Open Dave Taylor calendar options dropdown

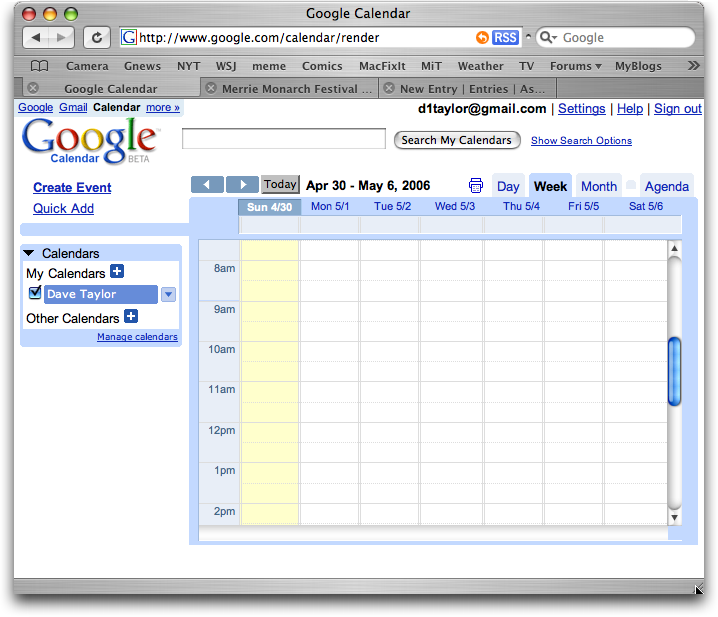pyautogui.click(x=168, y=294)
